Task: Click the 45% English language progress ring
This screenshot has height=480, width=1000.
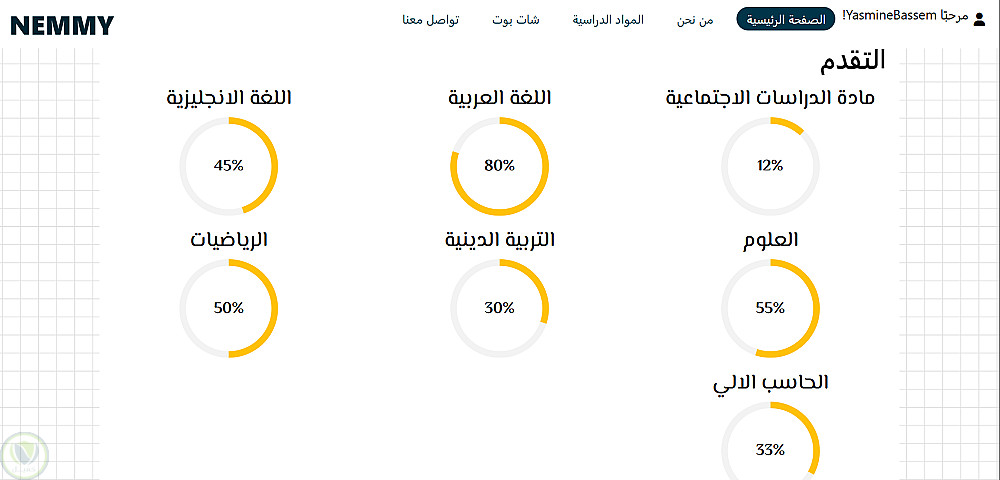Action: [228, 166]
